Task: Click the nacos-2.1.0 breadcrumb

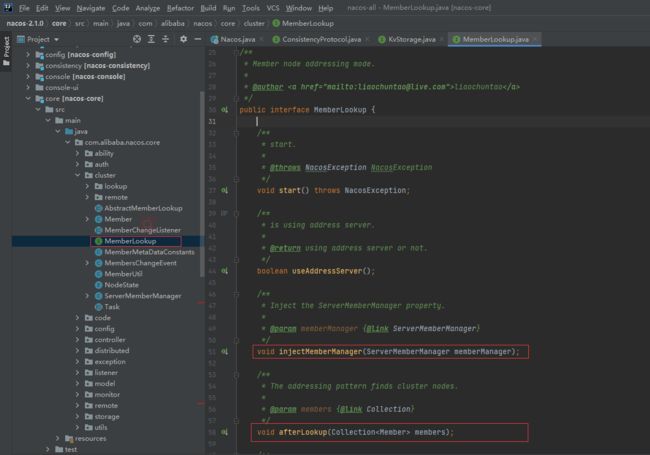Action: coord(25,24)
